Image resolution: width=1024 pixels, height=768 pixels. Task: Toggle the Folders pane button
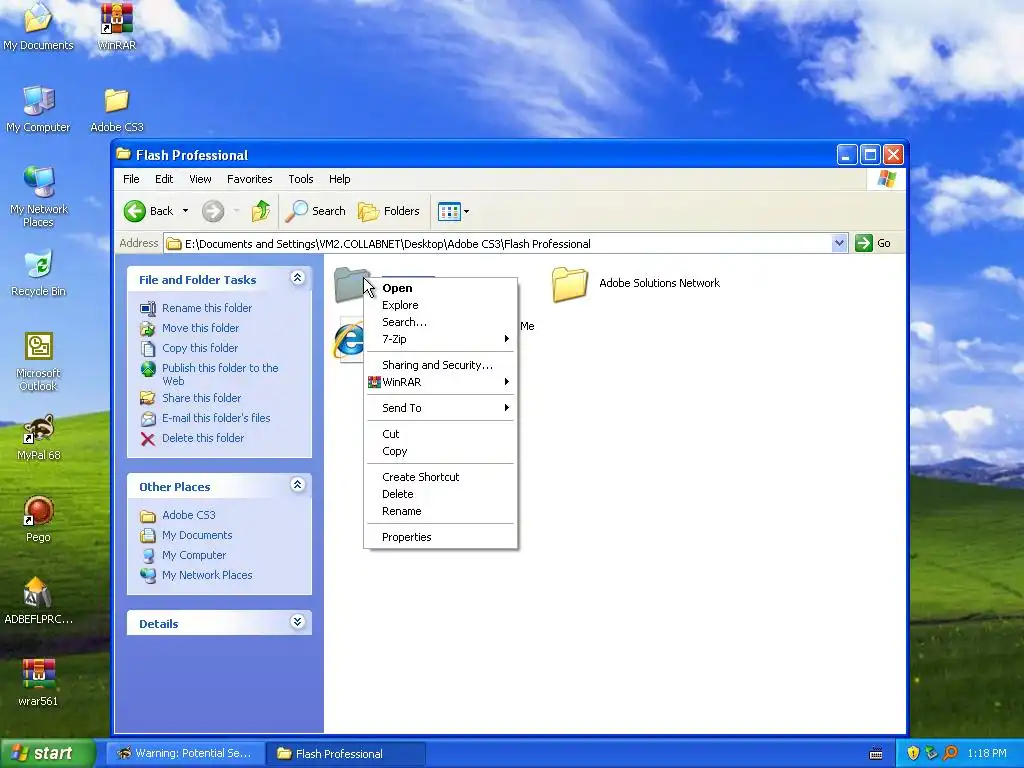389,211
